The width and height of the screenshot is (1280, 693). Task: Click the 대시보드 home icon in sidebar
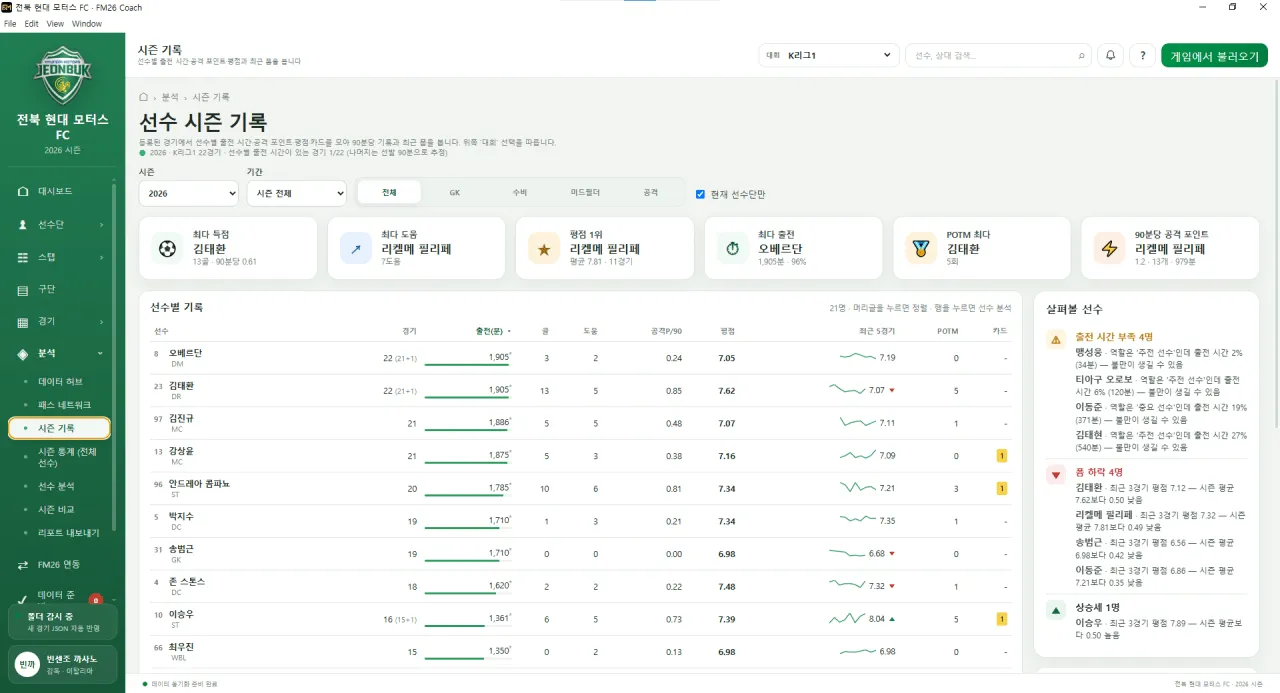(23, 191)
